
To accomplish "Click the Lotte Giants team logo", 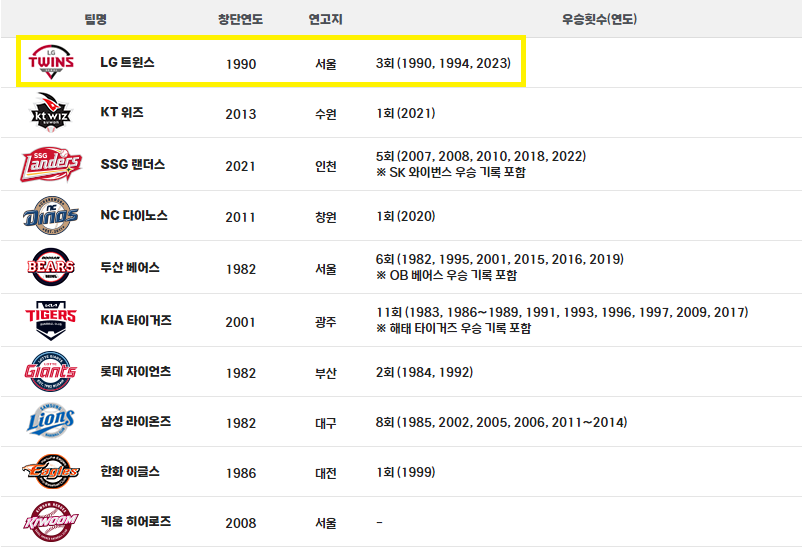I will (51, 372).
